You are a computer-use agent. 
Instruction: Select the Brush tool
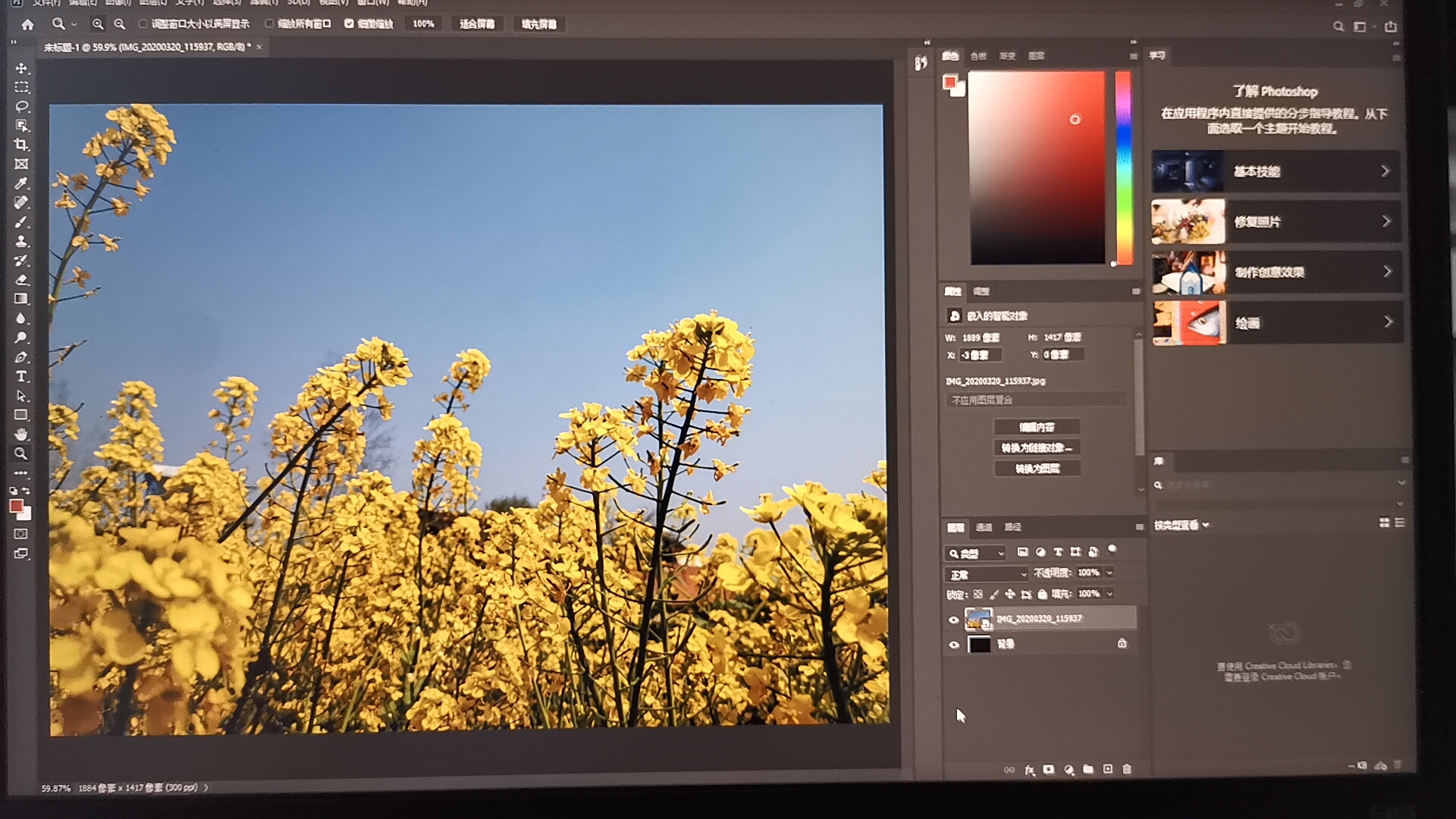[x=21, y=222]
